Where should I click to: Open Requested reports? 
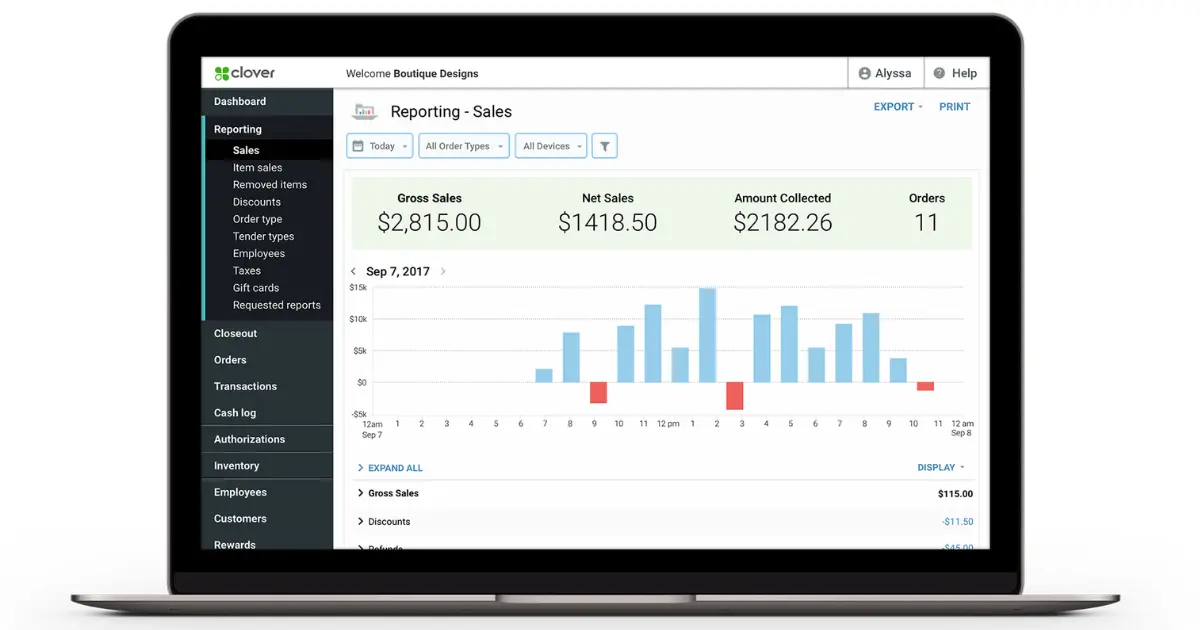(x=277, y=305)
